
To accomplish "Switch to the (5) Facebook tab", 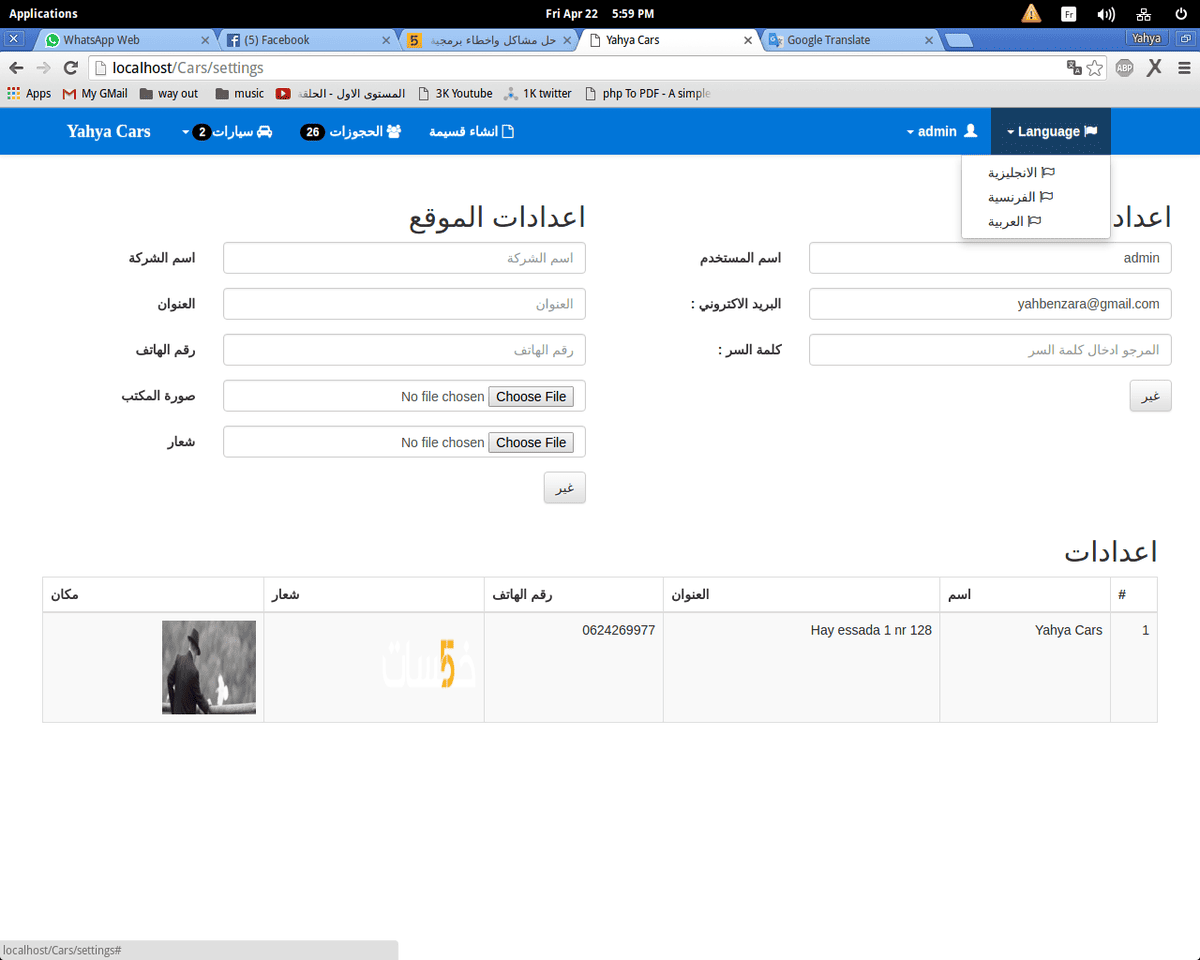I will 307,40.
